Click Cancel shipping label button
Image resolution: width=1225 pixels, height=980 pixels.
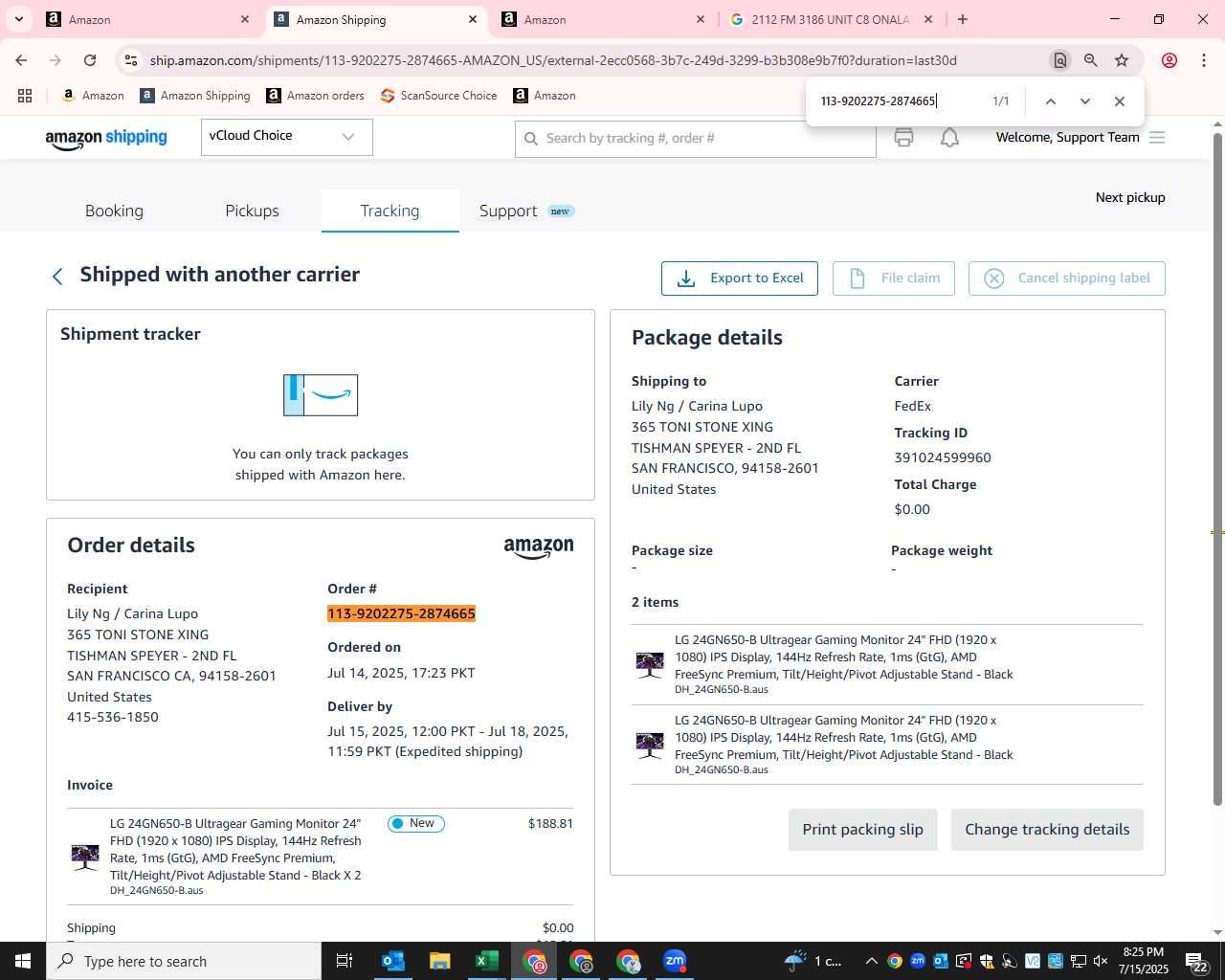click(x=1067, y=278)
